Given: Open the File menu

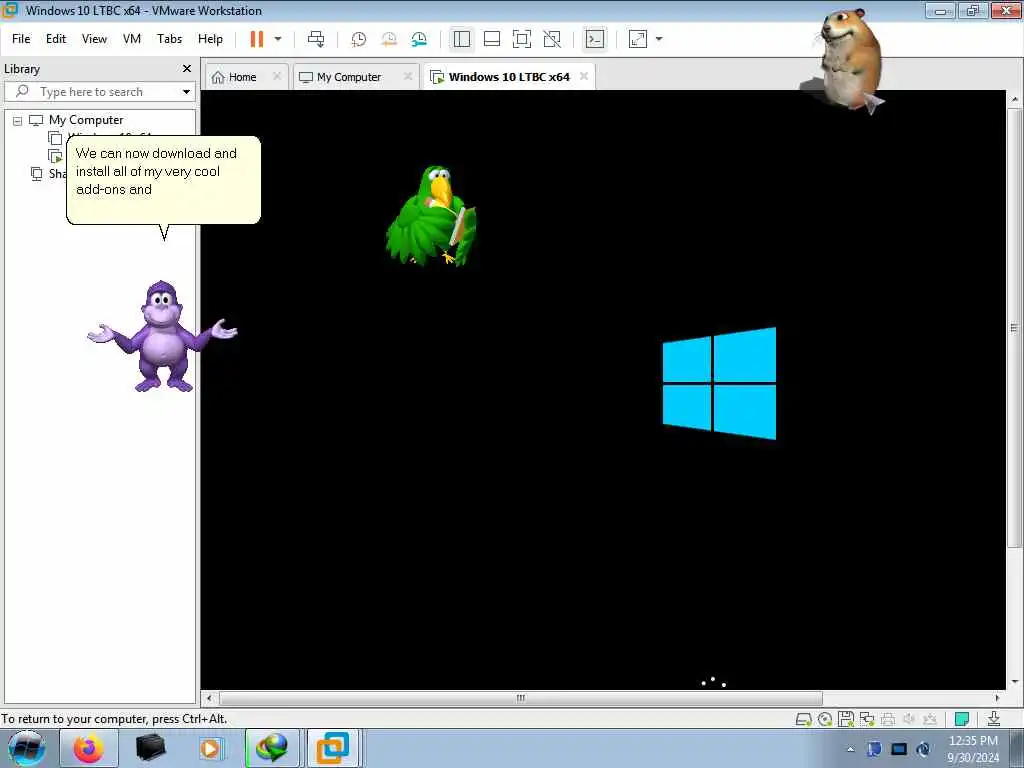Looking at the screenshot, I should (21, 39).
